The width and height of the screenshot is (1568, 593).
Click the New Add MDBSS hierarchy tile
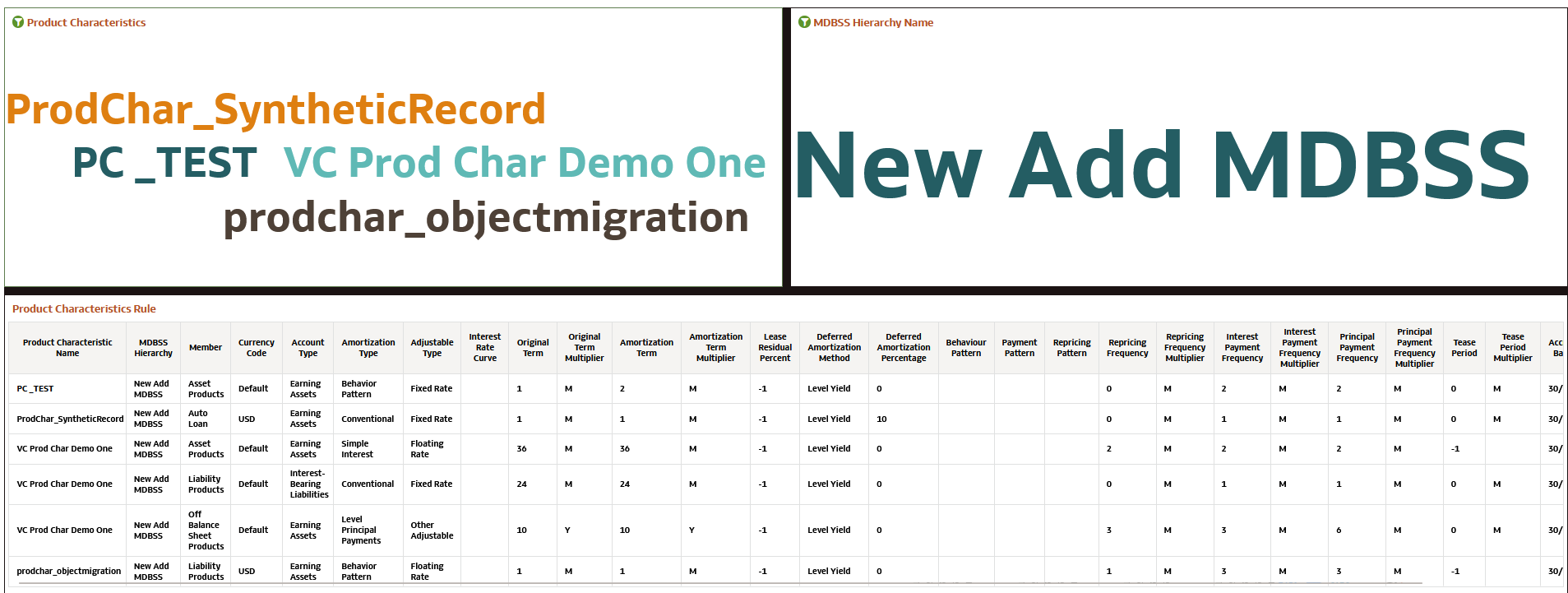click(1162, 165)
